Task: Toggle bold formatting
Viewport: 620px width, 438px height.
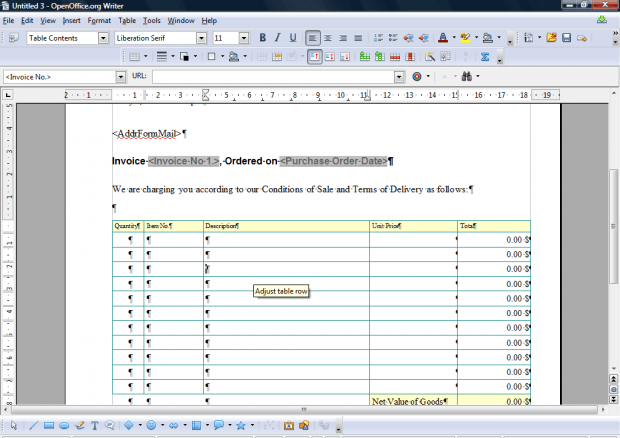Action: tap(262, 38)
